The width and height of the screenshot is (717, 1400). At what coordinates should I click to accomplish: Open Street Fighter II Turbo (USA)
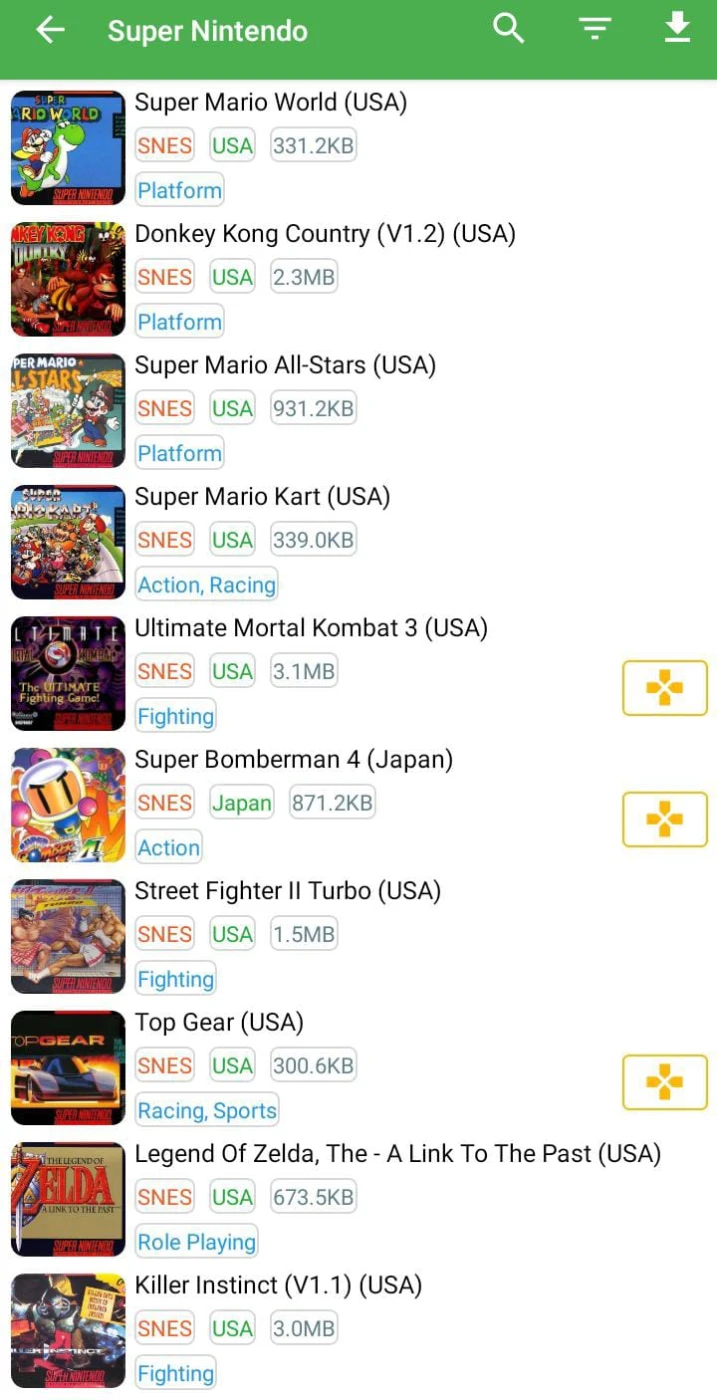click(x=287, y=891)
